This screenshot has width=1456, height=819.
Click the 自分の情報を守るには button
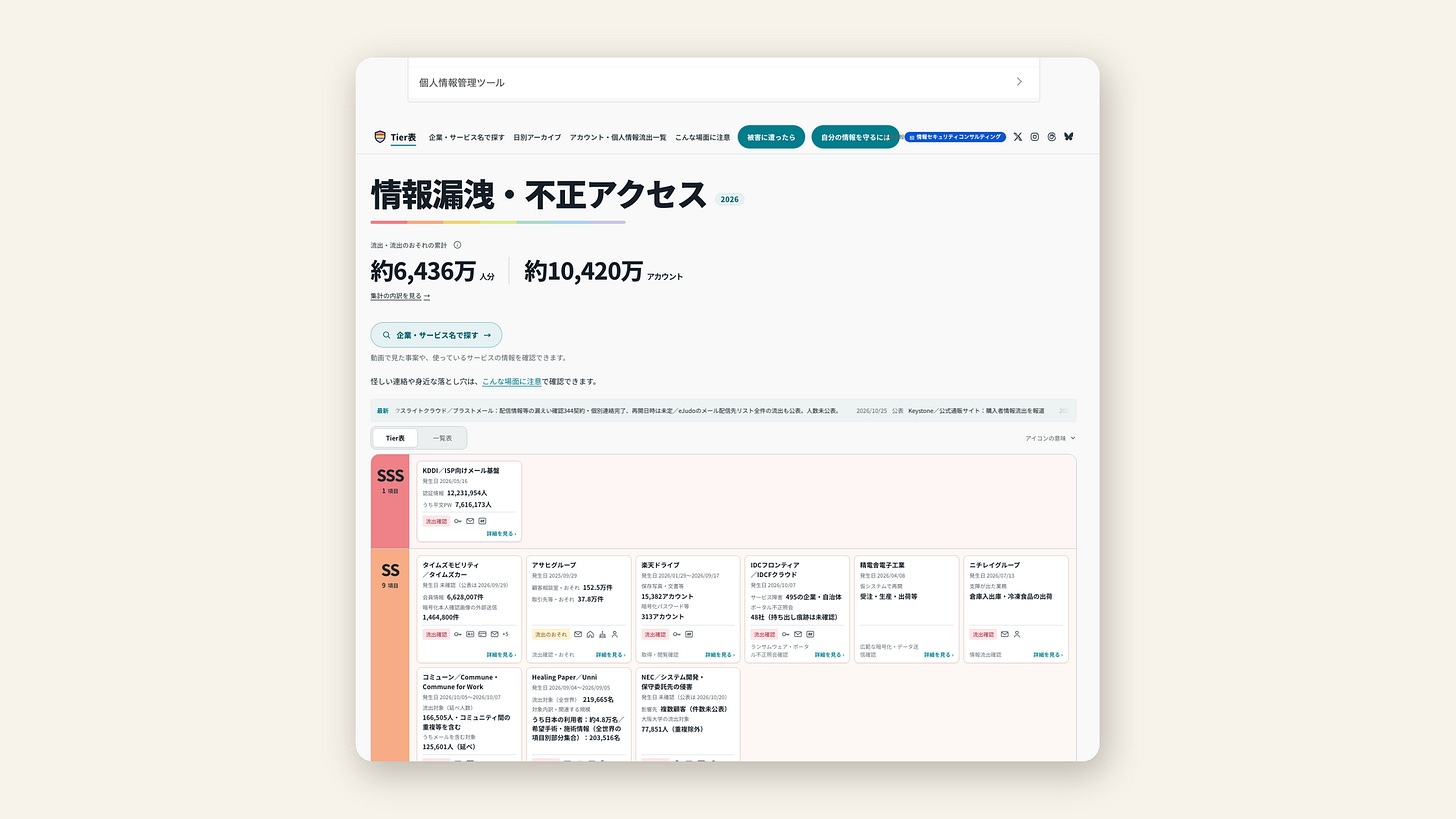tap(855, 137)
